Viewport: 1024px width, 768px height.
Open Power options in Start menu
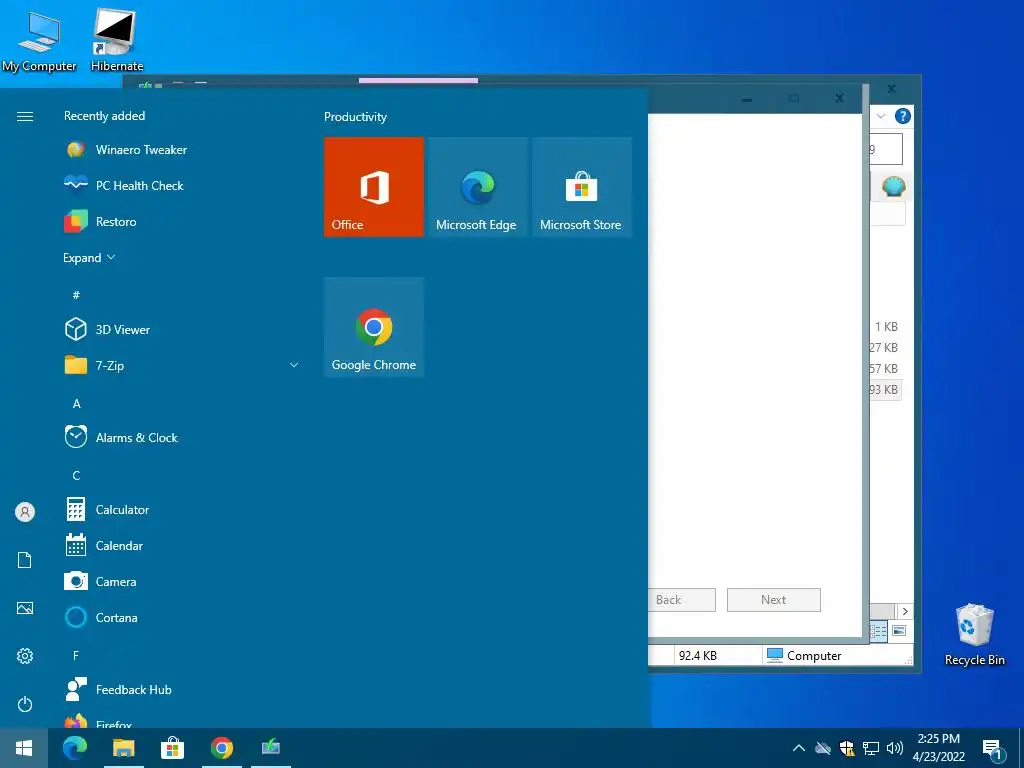tap(25, 704)
